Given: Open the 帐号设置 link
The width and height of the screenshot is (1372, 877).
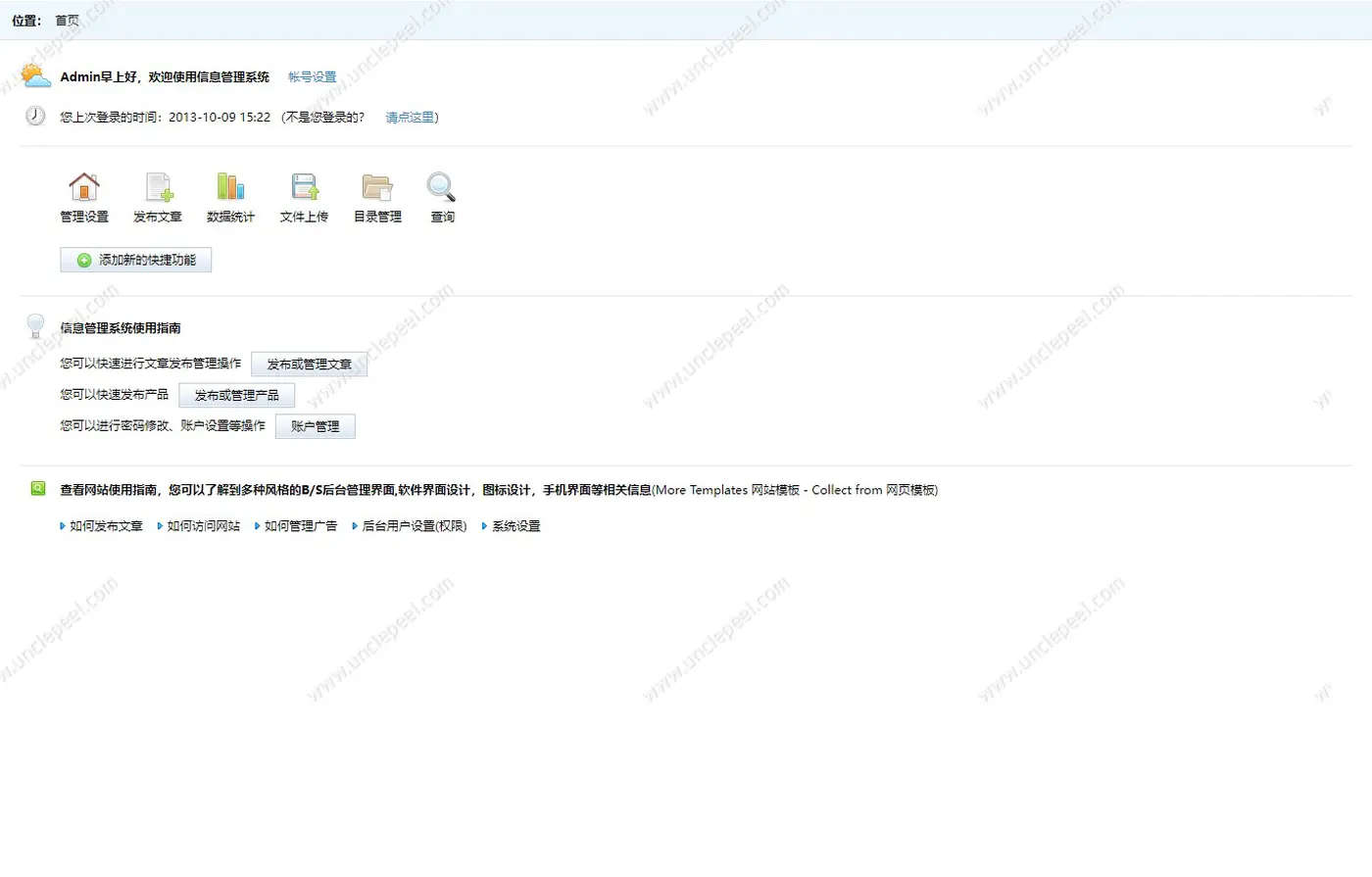Looking at the screenshot, I should click(x=312, y=76).
